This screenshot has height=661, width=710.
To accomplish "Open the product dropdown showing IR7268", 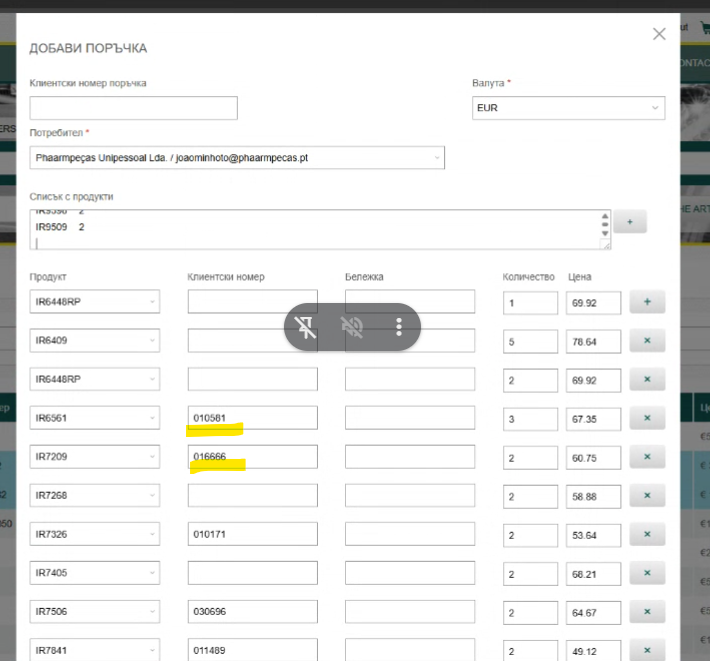I will [x=95, y=495].
